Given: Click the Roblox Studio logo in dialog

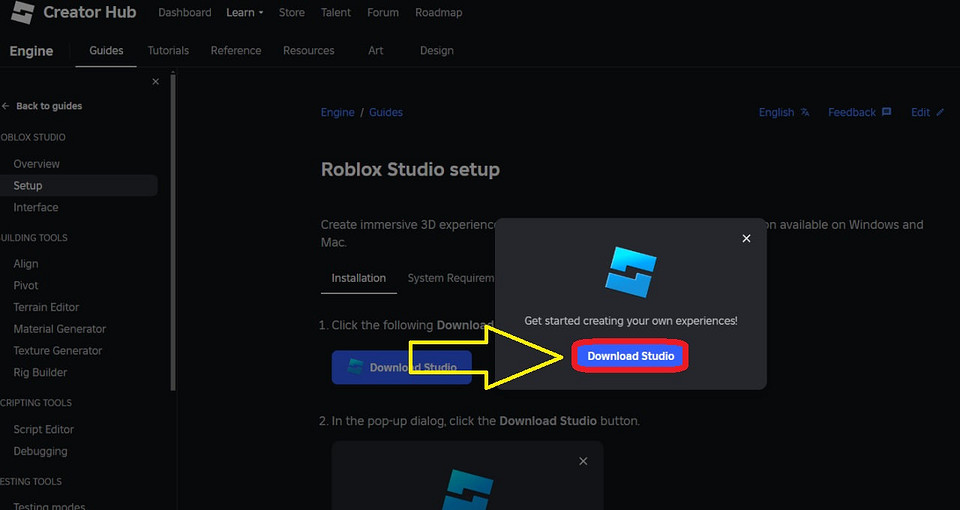Looking at the screenshot, I should tap(631, 272).
